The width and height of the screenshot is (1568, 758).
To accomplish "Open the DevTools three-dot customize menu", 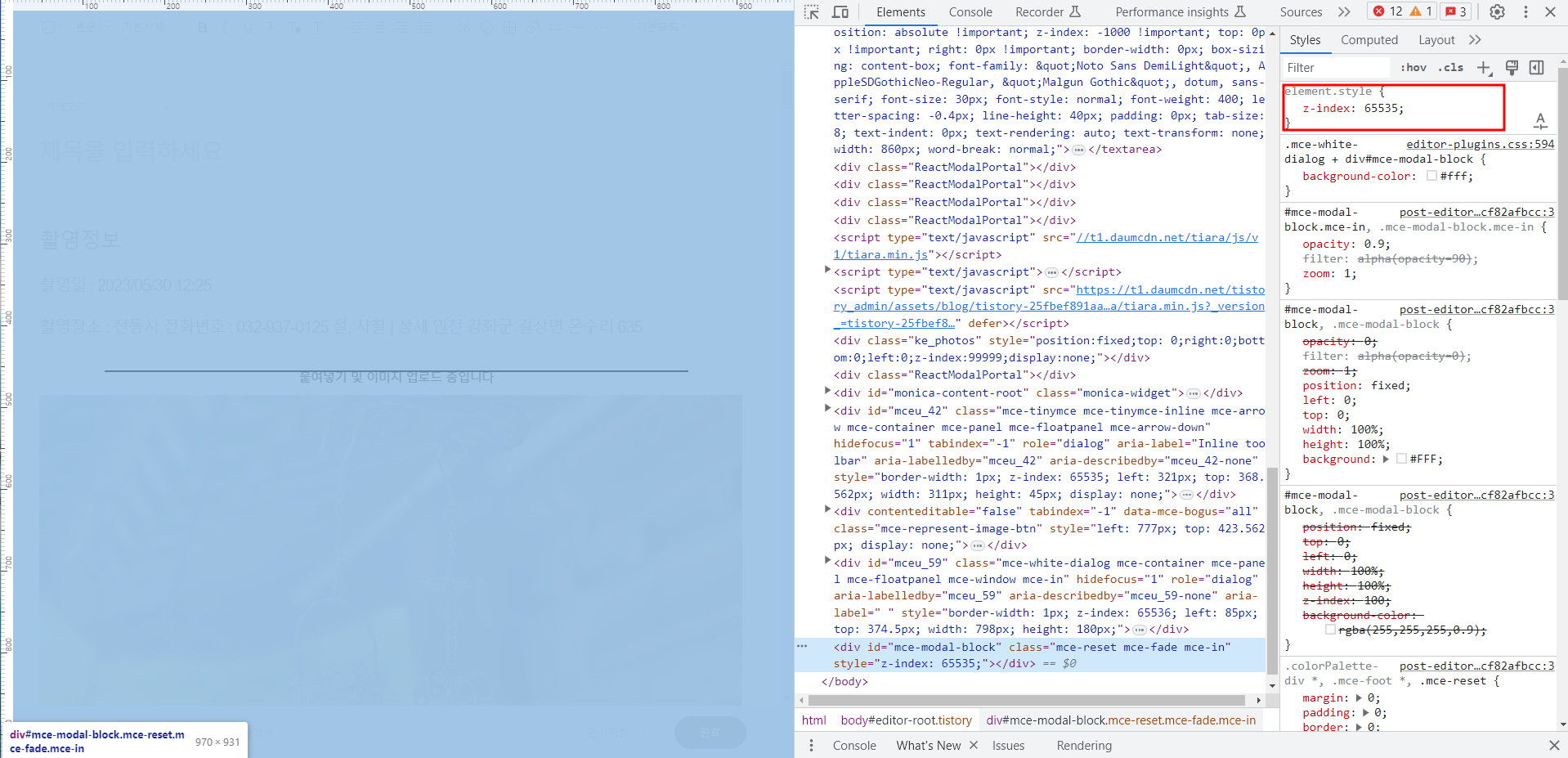I will 1525,11.
